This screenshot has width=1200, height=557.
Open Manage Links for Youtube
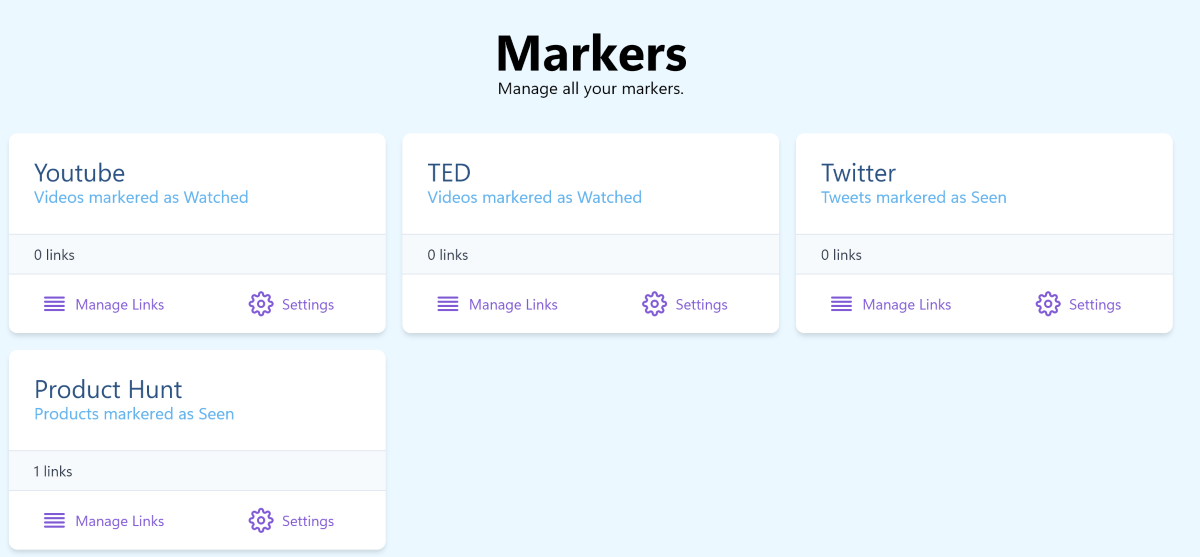(120, 304)
